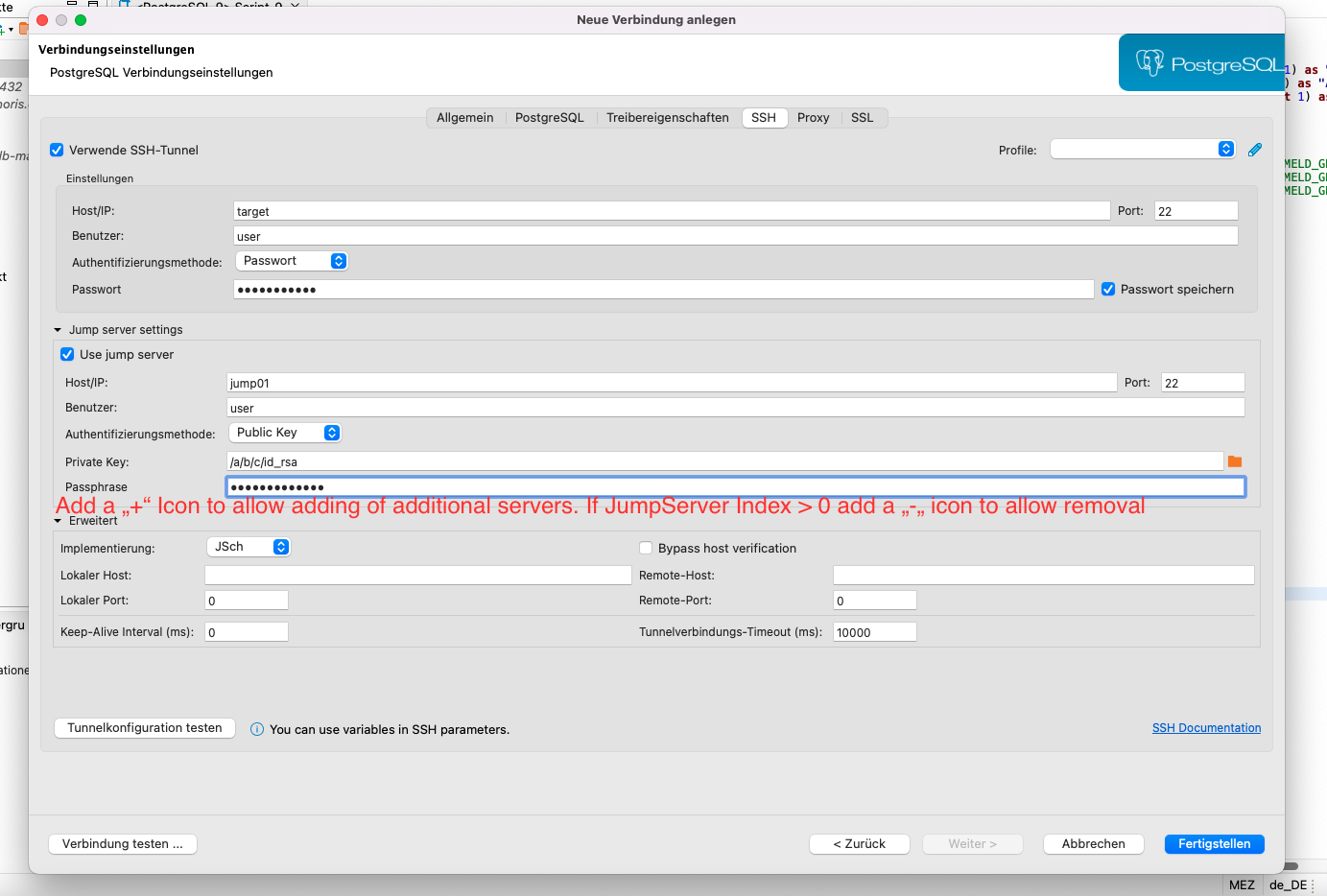Switch to the Proxy tab
Screen dimensions: 1327x896
pos(813,117)
